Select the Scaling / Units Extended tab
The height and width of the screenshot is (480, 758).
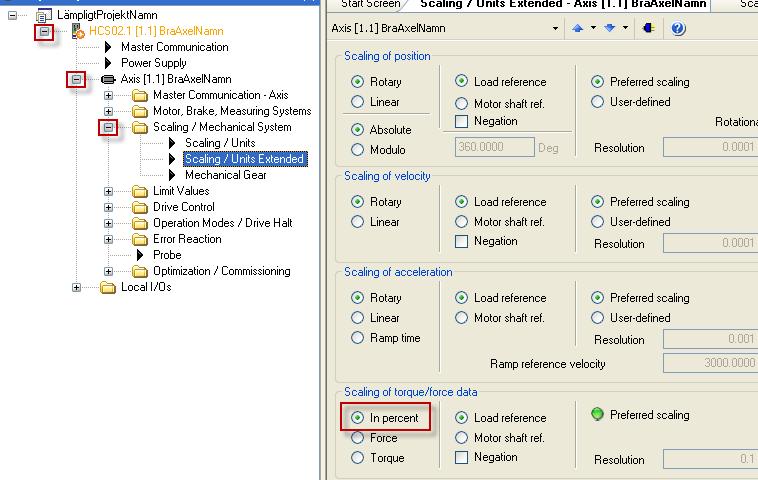tap(563, 4)
